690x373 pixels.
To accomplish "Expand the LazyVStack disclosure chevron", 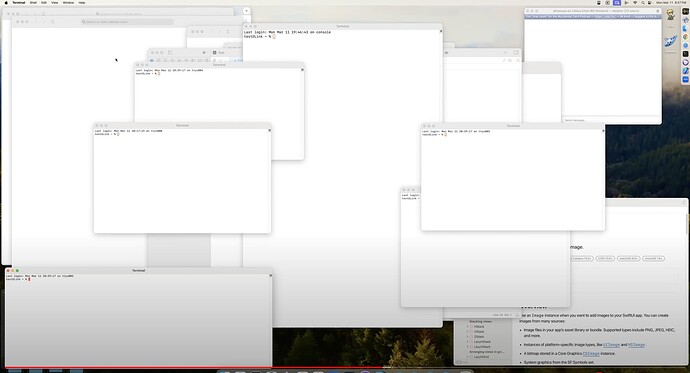I will point(467,347).
